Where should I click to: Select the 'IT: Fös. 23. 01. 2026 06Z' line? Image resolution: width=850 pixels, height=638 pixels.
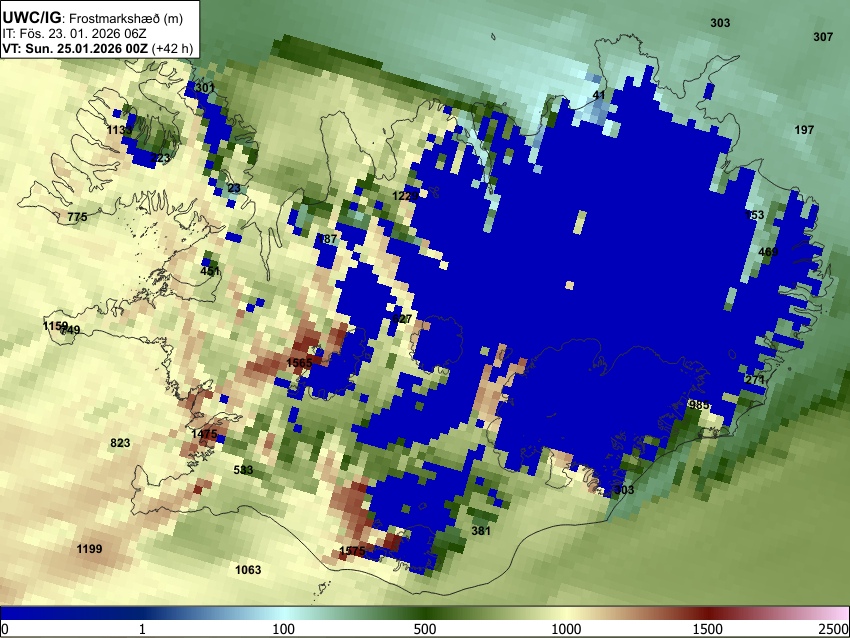point(74,34)
